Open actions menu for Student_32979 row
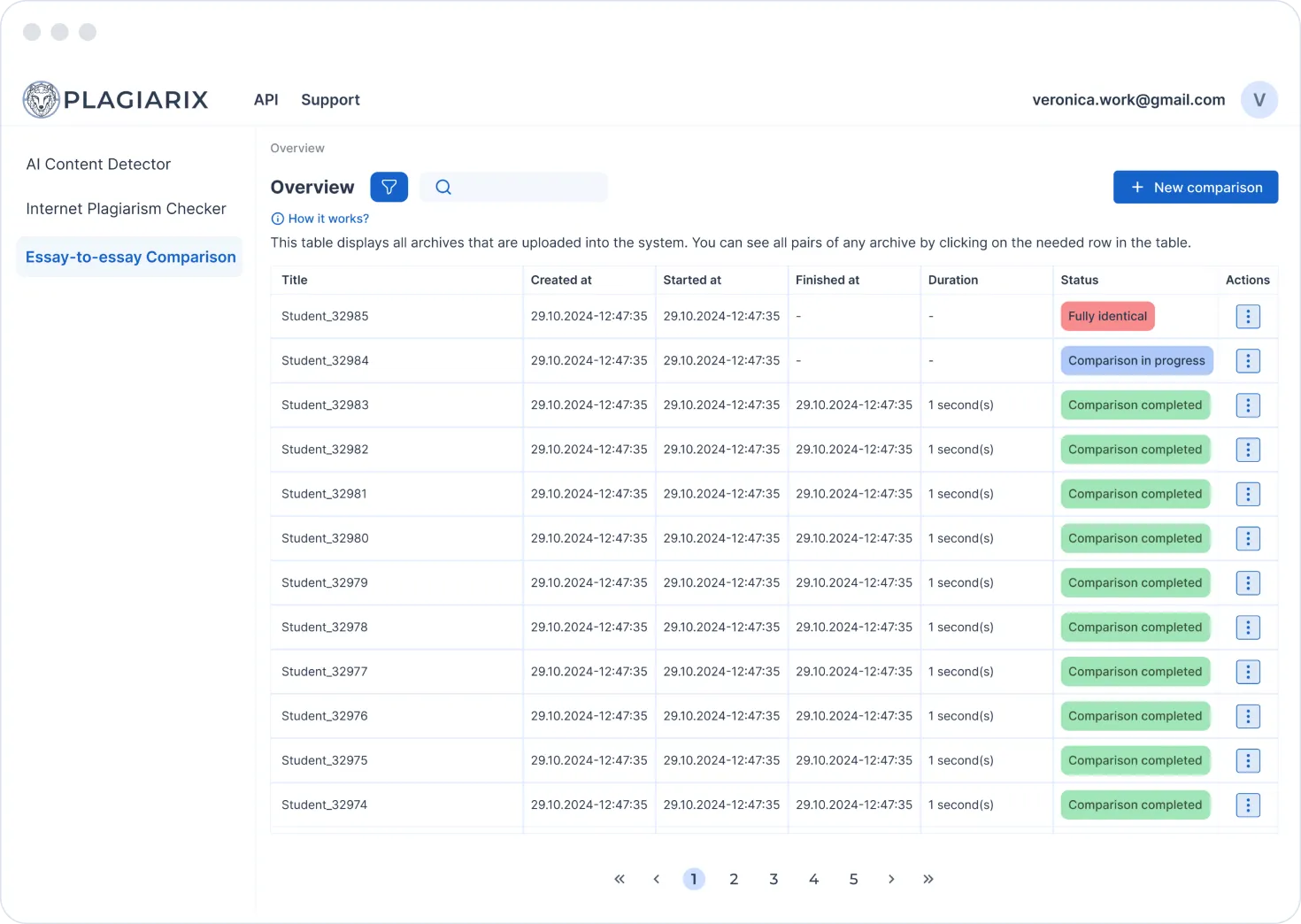Screen dimensions: 1301x924 (x=1248, y=582)
